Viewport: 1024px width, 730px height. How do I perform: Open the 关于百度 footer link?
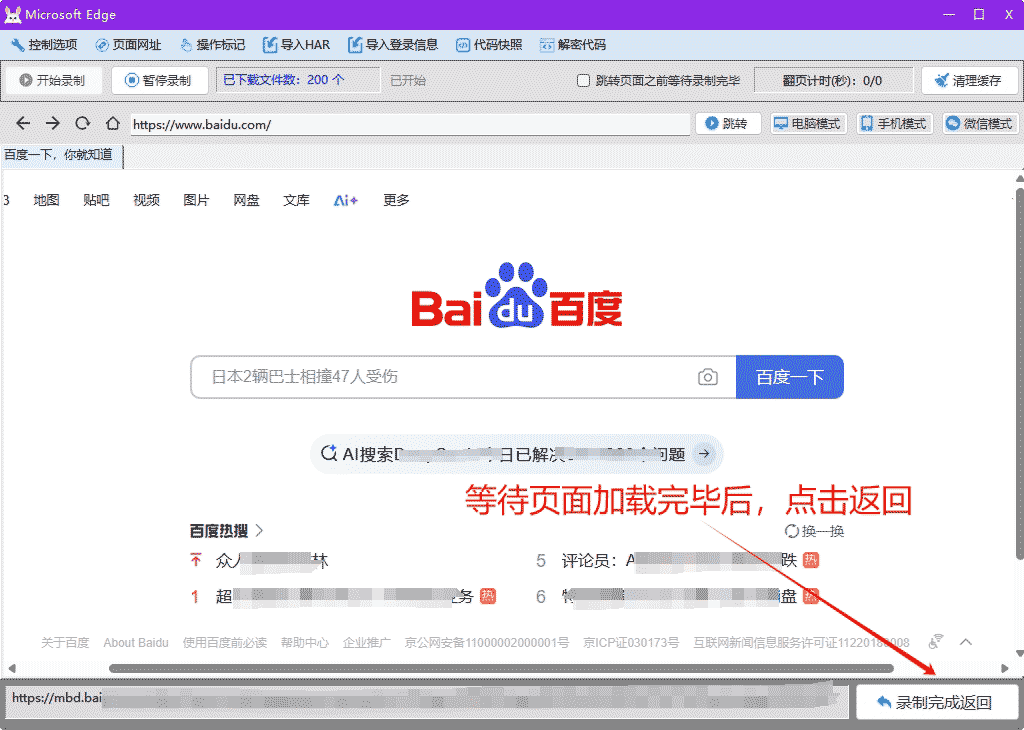point(65,643)
